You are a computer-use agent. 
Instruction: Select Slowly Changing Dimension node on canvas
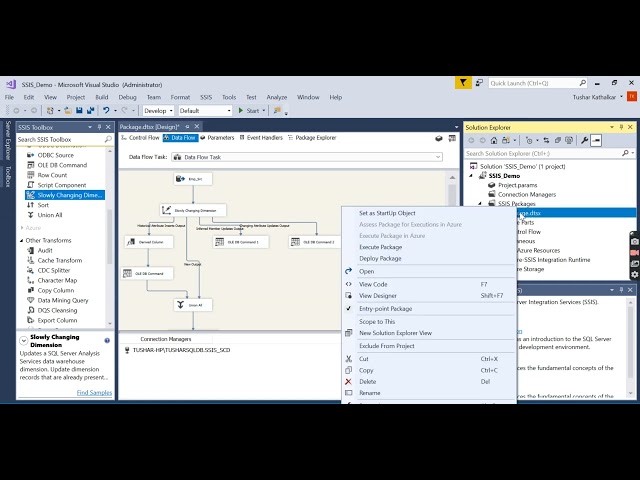(x=193, y=210)
